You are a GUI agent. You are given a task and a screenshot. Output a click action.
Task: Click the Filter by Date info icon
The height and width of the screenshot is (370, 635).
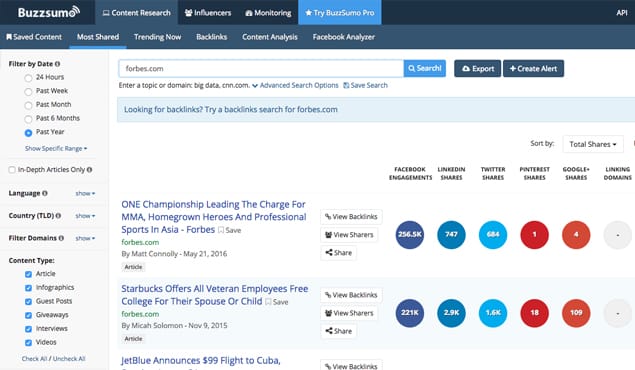58,64
